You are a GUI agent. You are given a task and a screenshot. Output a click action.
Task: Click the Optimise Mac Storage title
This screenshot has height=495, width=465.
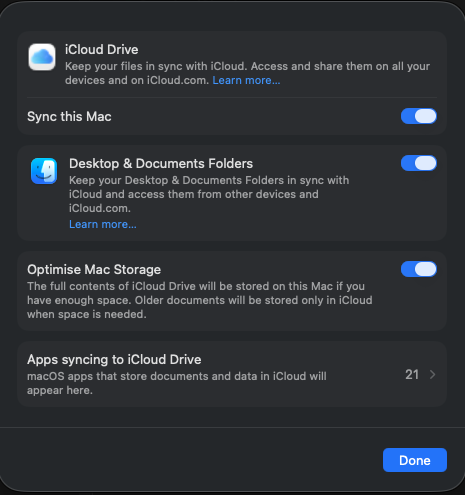[x=94, y=270]
